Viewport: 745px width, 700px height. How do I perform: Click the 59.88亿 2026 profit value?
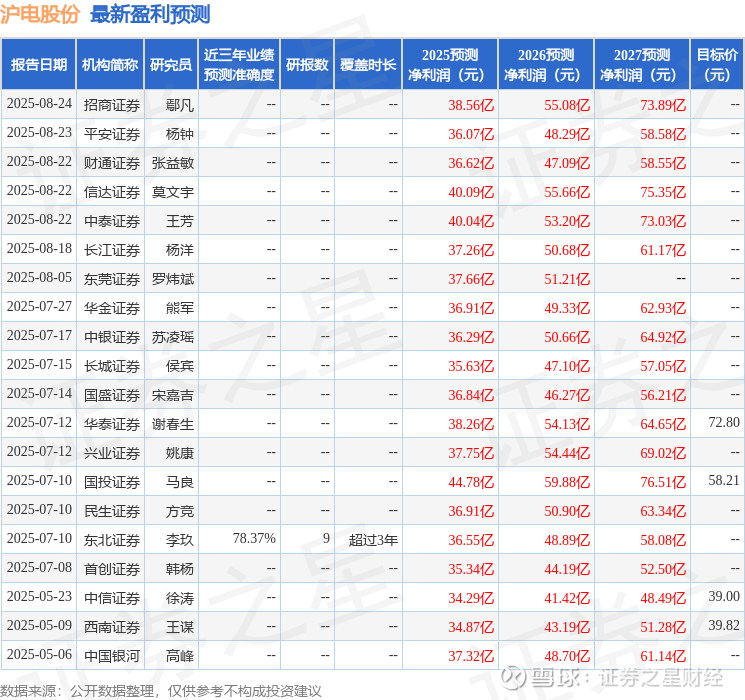pyautogui.click(x=567, y=482)
